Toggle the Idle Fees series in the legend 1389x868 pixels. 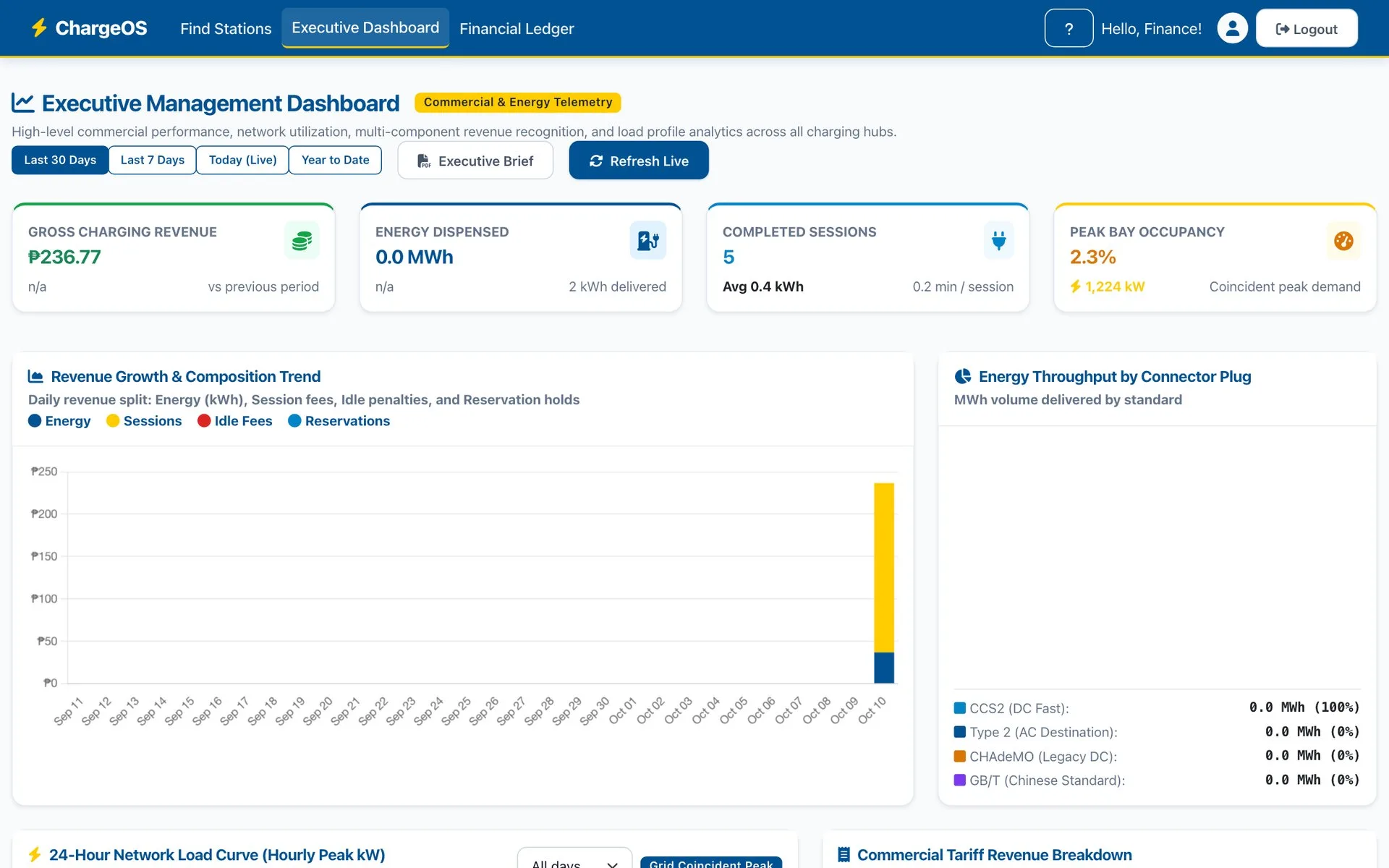(235, 420)
